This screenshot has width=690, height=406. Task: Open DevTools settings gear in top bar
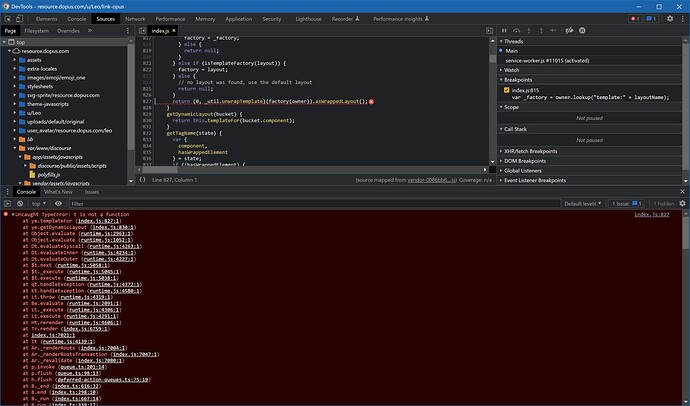(x=670, y=18)
